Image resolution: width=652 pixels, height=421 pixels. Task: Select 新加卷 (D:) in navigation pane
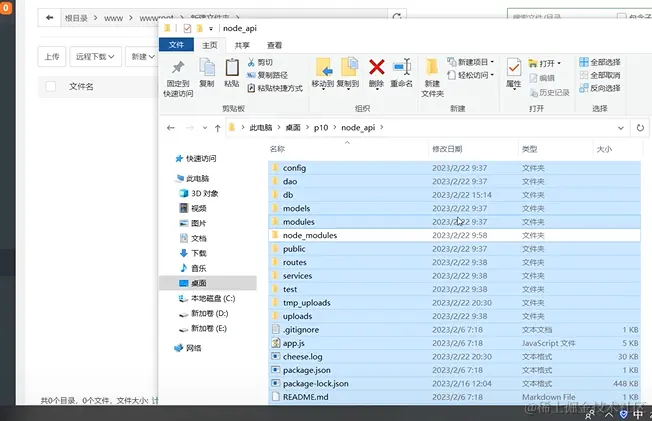pos(204,313)
